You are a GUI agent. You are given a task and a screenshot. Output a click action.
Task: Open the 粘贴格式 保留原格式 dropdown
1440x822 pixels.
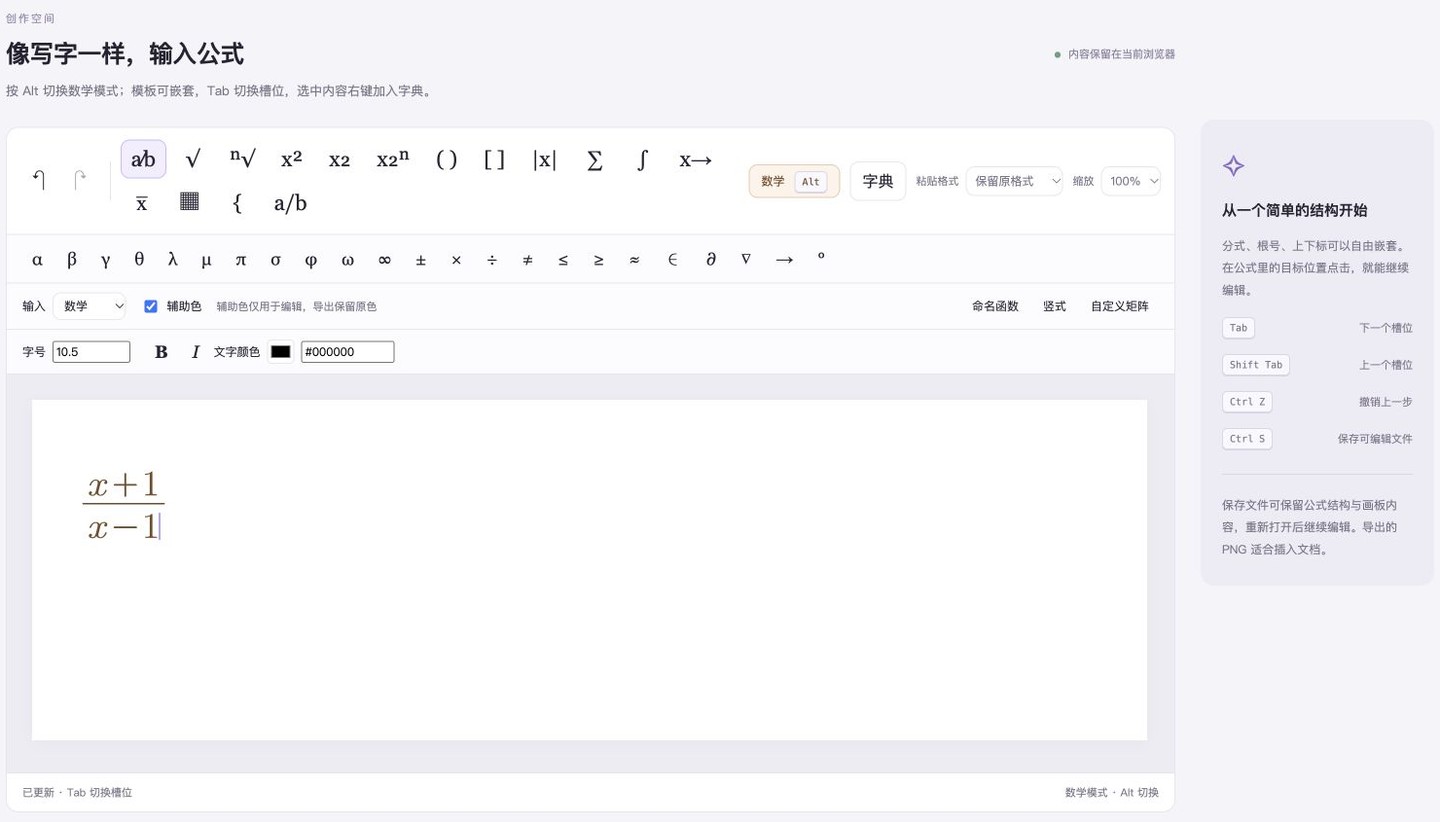[1014, 181]
